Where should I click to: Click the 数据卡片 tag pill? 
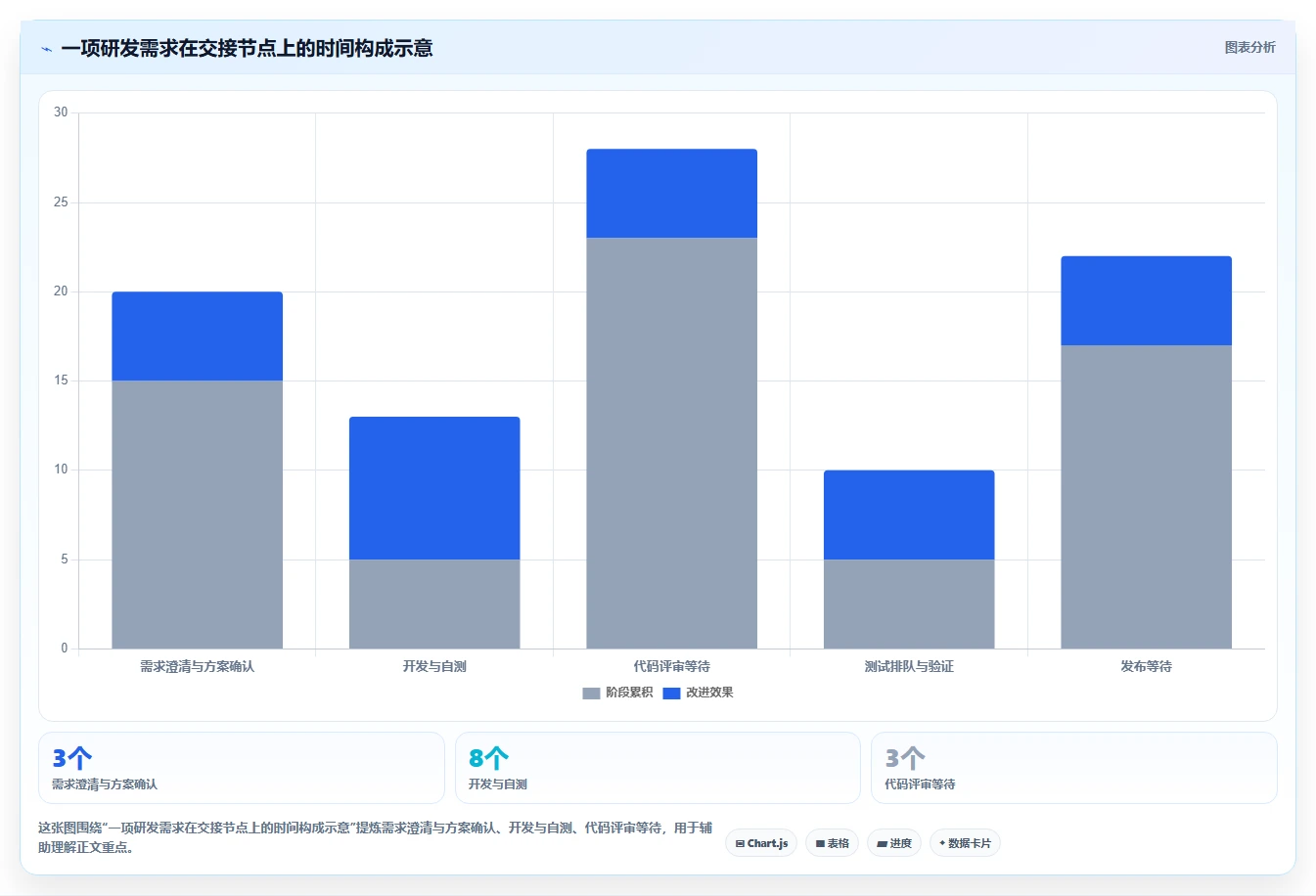coord(965,843)
